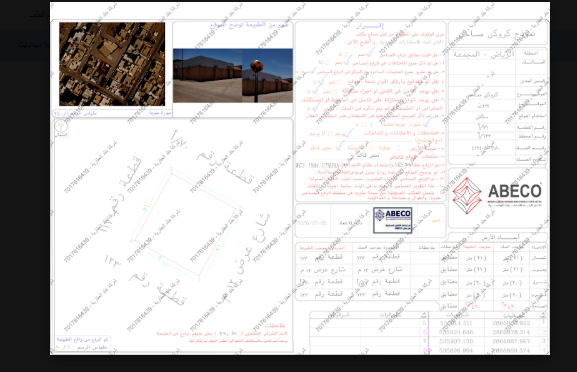Tick the جبلية land type checkbox
The width and height of the screenshot is (577, 372).
tap(397, 148)
